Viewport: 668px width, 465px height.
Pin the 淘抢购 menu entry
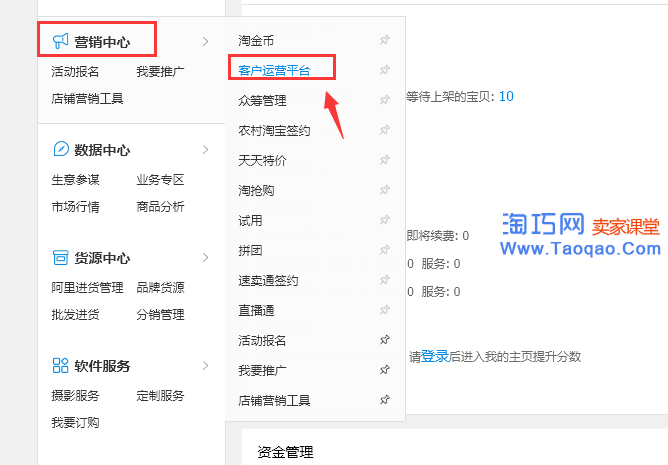tap(385, 190)
